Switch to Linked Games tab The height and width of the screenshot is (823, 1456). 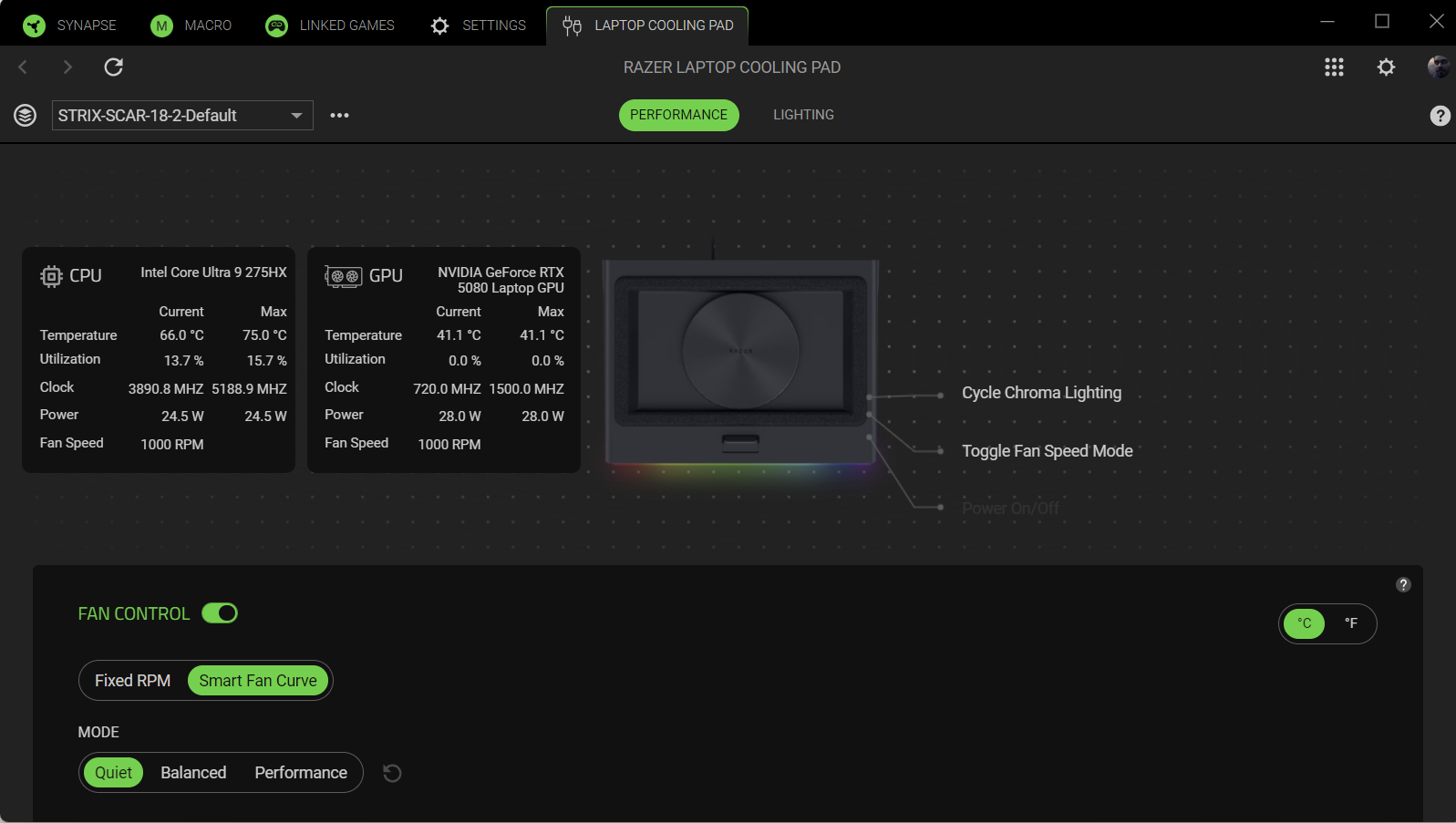(330, 26)
